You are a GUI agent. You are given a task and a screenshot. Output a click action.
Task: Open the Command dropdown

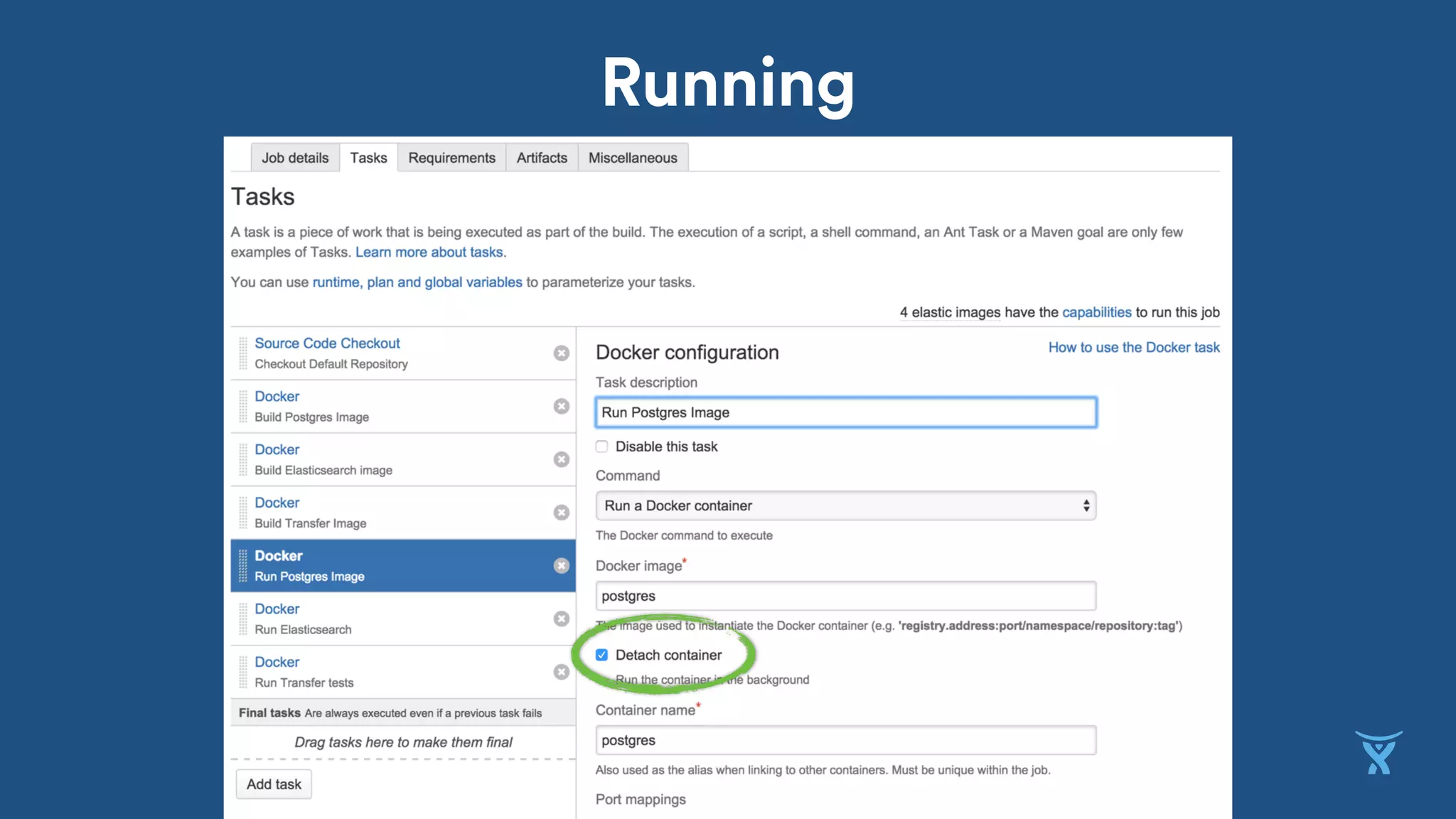coord(845,505)
